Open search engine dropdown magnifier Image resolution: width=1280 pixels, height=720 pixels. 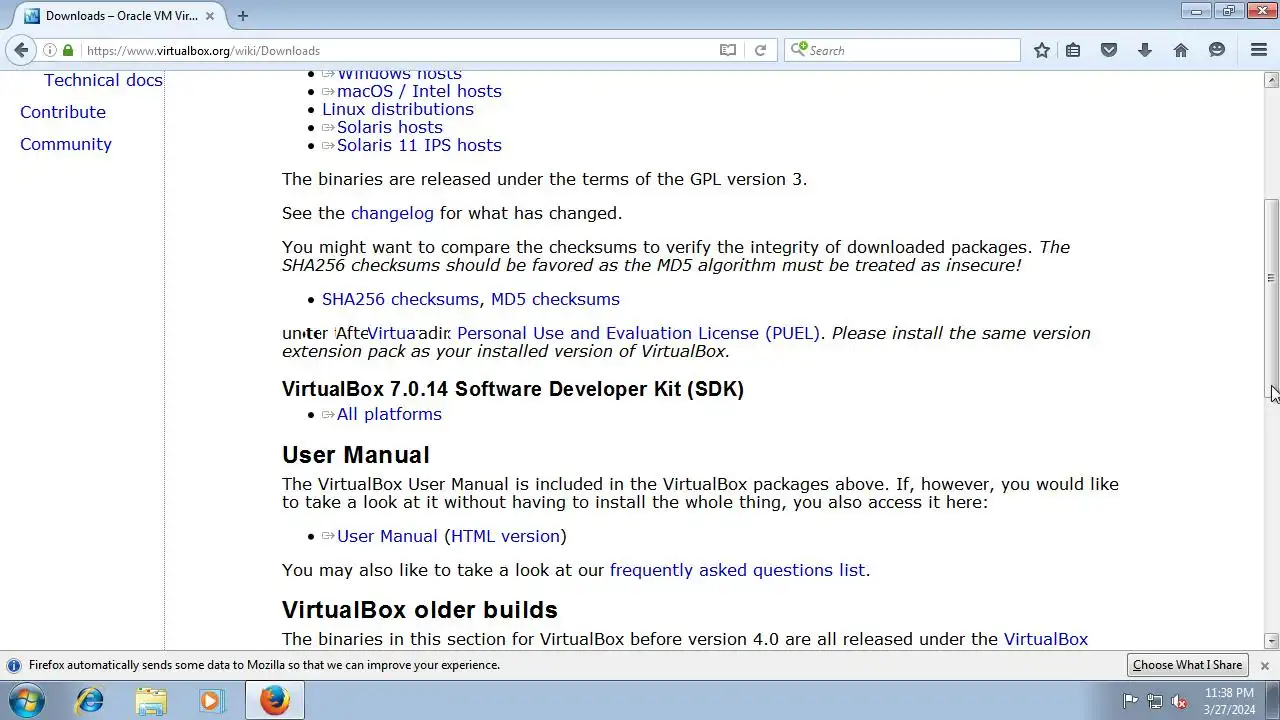pos(798,50)
